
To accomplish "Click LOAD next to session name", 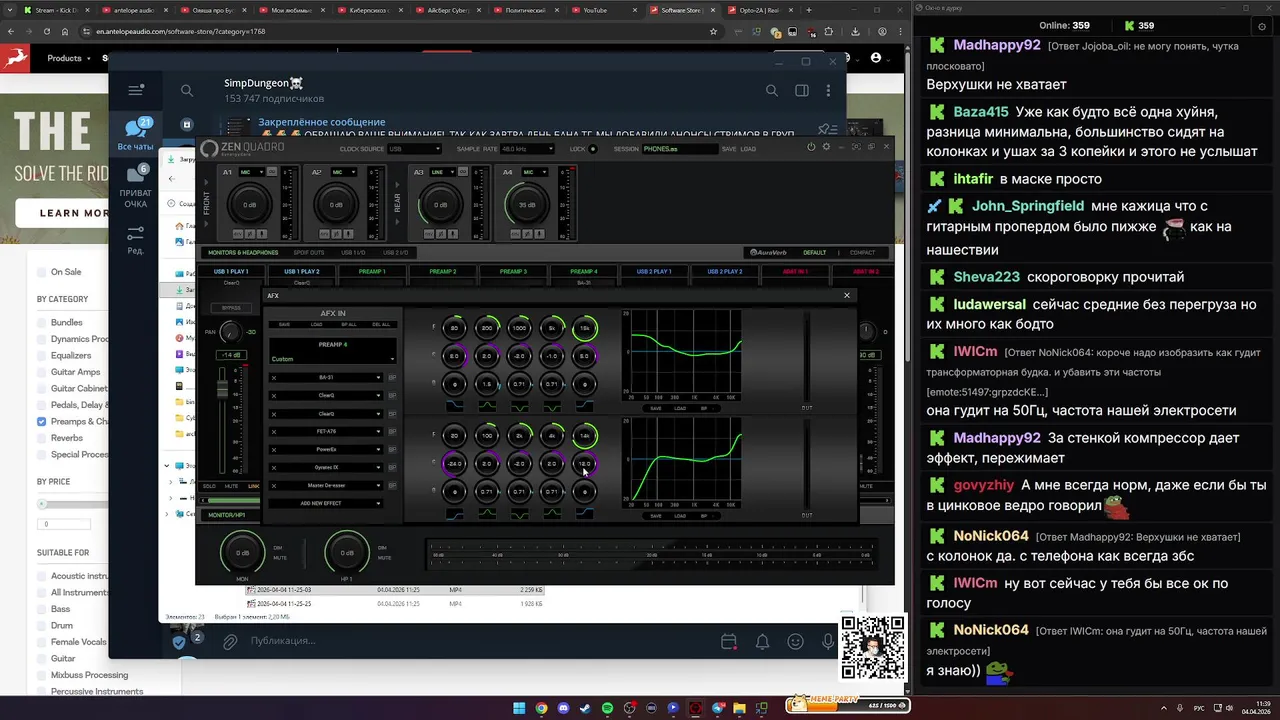I will point(748,149).
